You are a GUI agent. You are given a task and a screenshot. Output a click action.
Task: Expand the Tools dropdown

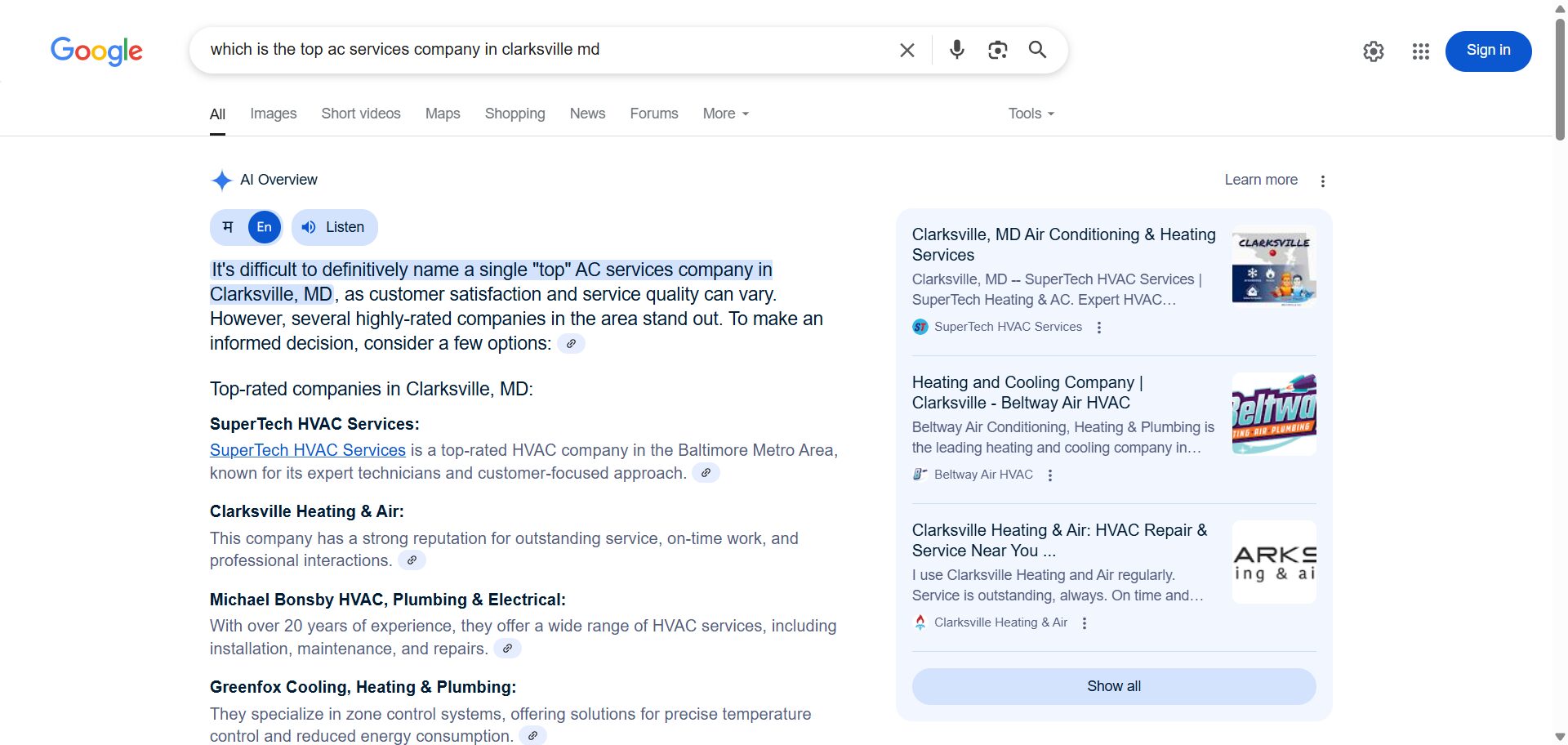click(x=1031, y=114)
